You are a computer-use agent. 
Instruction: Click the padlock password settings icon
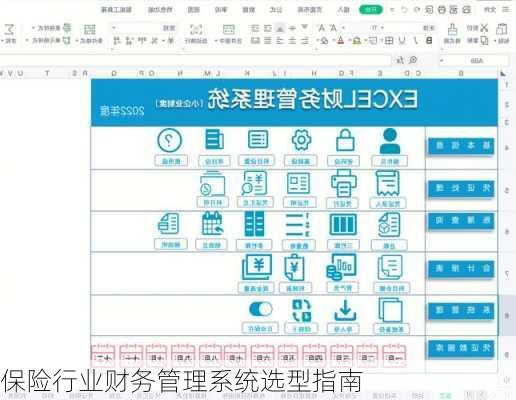point(345,141)
